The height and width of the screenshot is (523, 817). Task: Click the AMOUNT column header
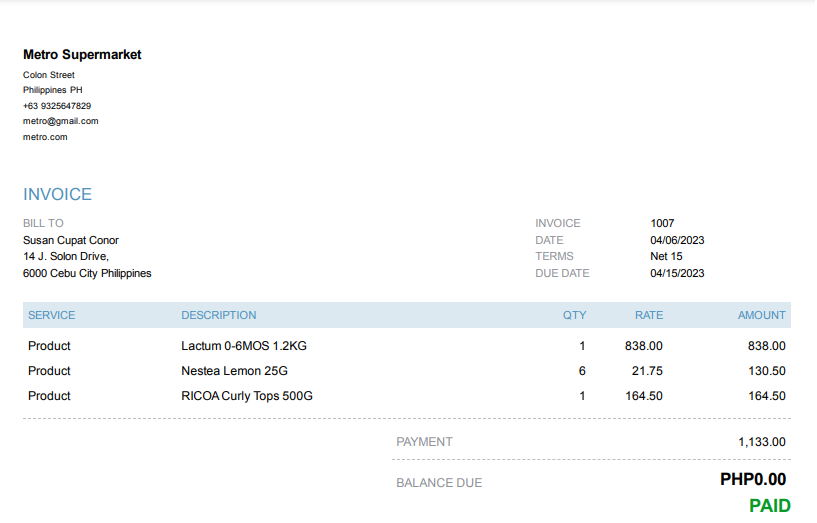pyautogui.click(x=762, y=315)
